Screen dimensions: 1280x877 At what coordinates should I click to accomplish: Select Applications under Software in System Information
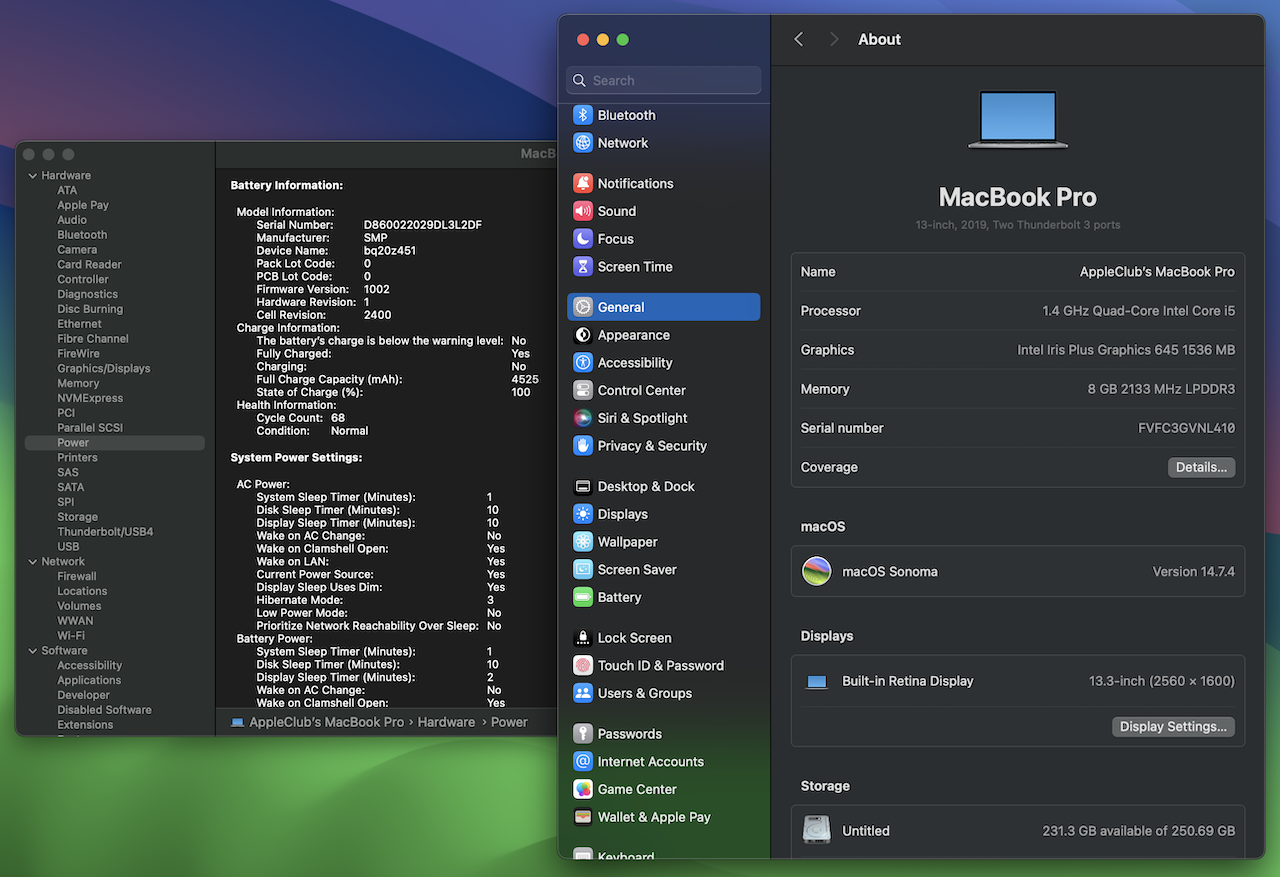click(x=89, y=680)
